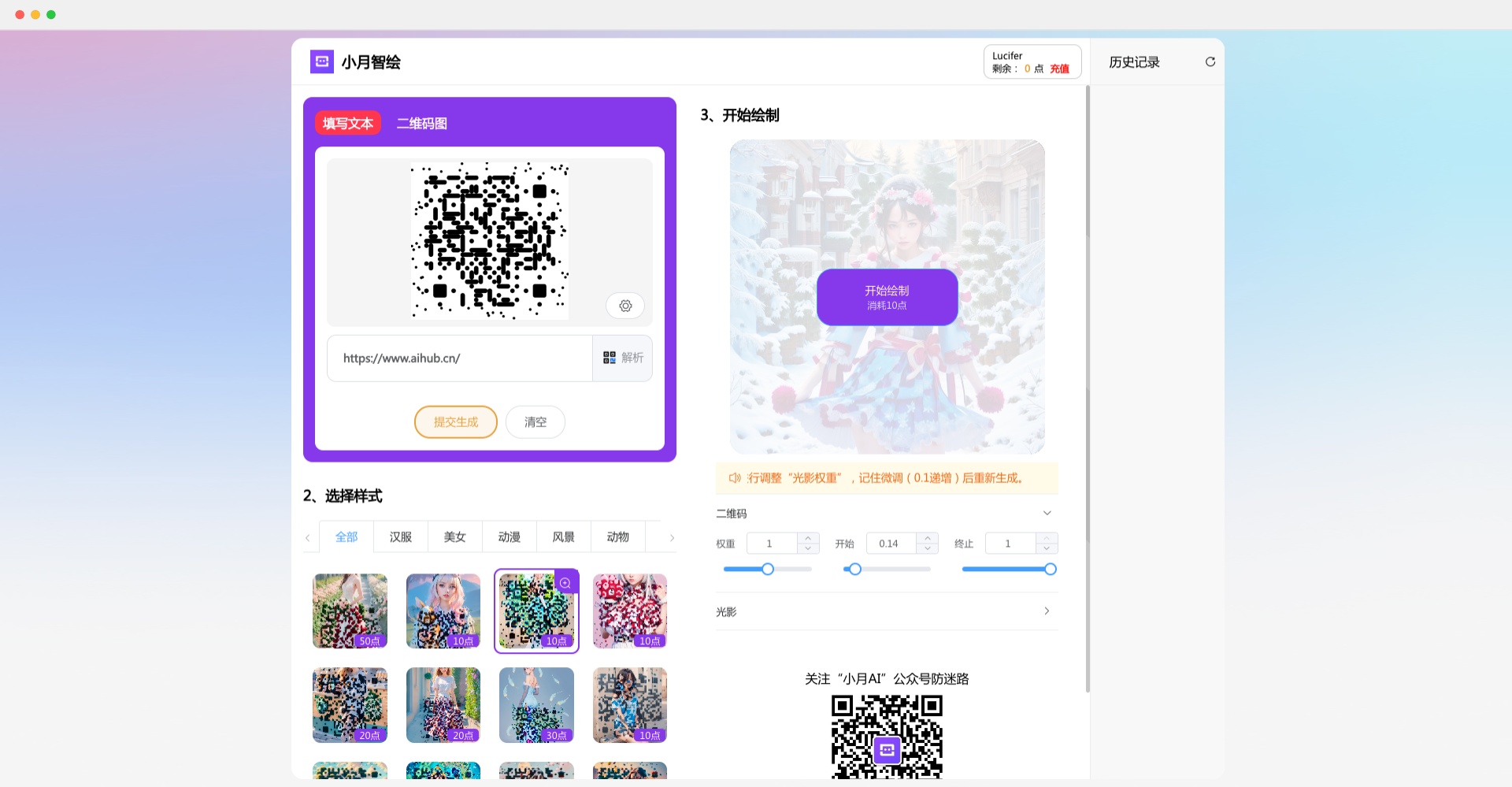Switch to the 填写文本 tab
This screenshot has height=787, width=1512.
pos(348,123)
